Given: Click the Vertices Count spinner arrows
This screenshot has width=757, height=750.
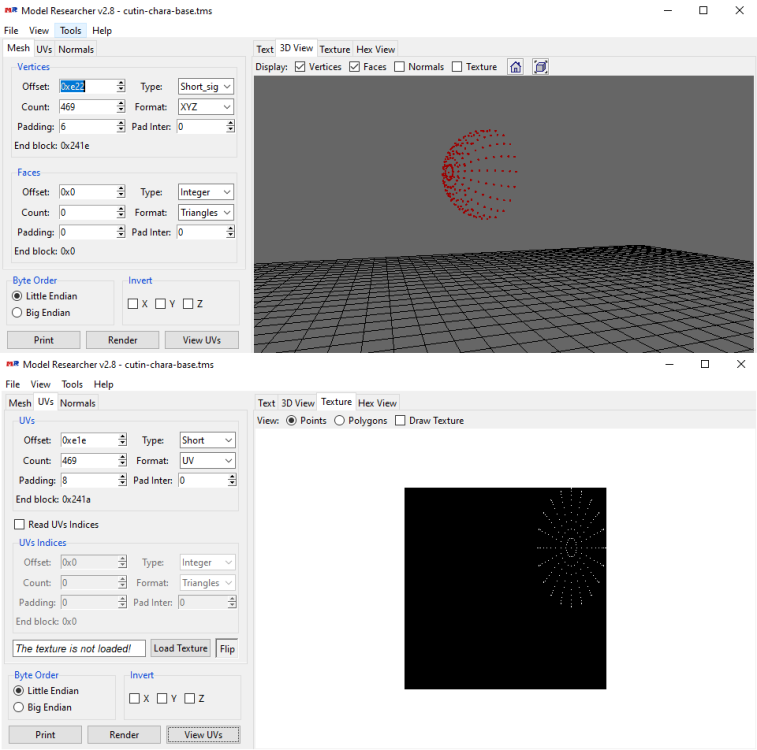Looking at the screenshot, I should [121, 107].
